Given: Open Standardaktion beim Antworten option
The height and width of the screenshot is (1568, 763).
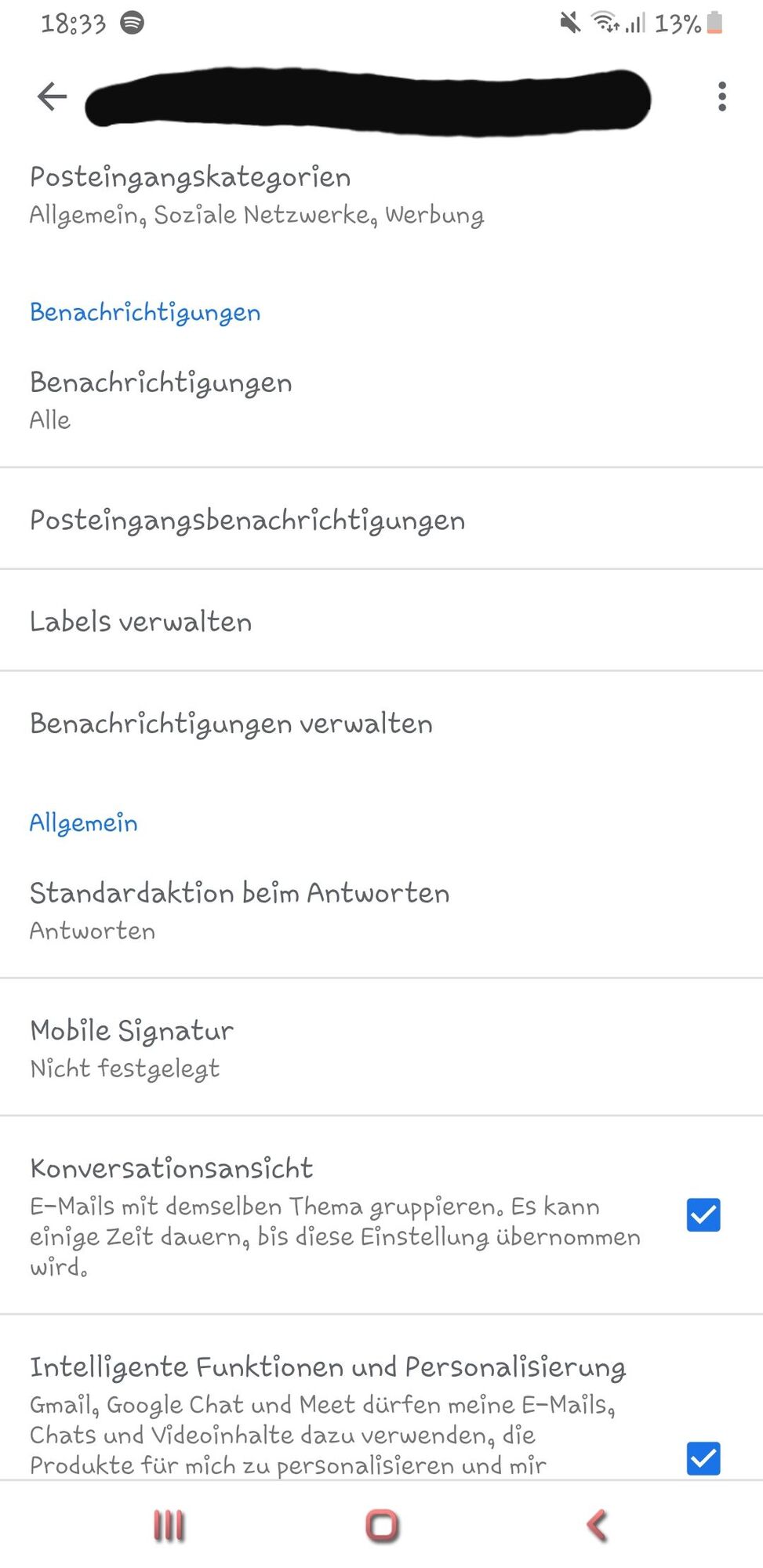Looking at the screenshot, I should pyautogui.click(x=381, y=911).
